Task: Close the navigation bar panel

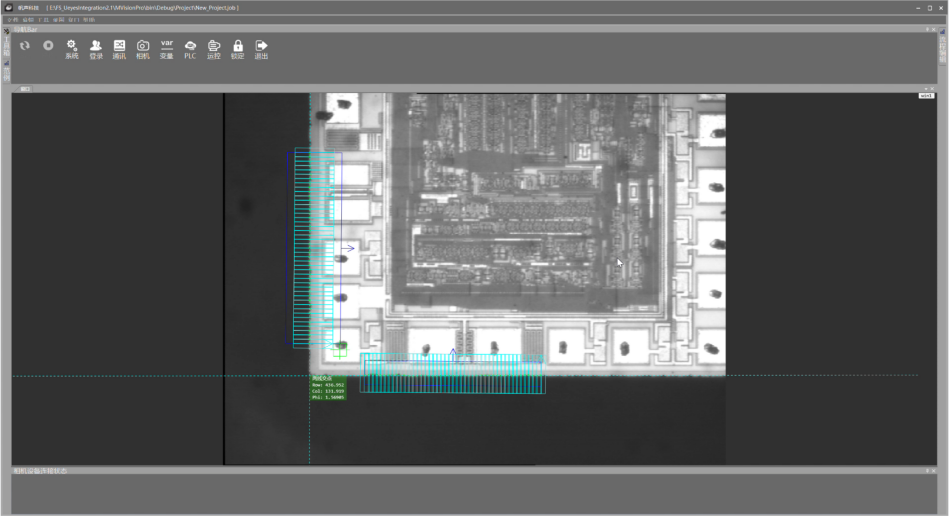Action: click(933, 29)
